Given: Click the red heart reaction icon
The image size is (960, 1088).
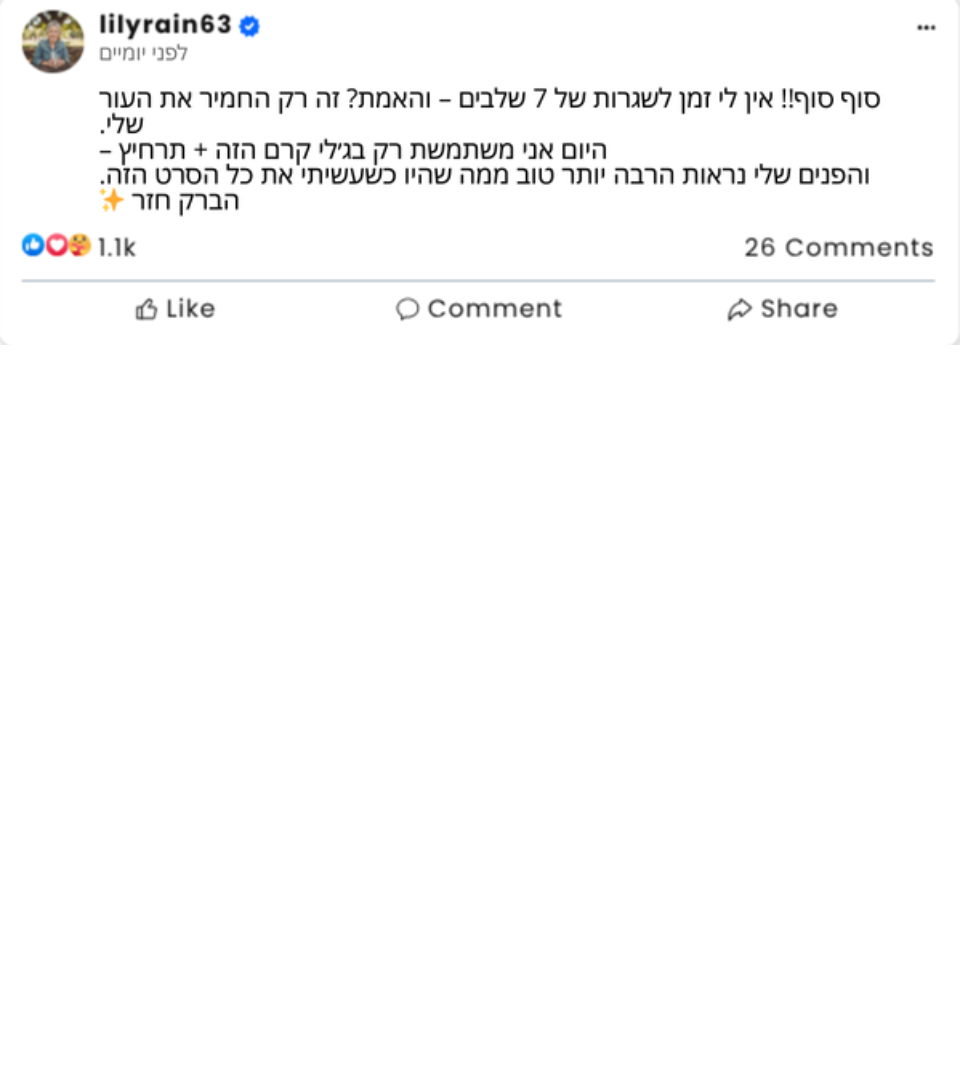Looking at the screenshot, I should [x=56, y=245].
